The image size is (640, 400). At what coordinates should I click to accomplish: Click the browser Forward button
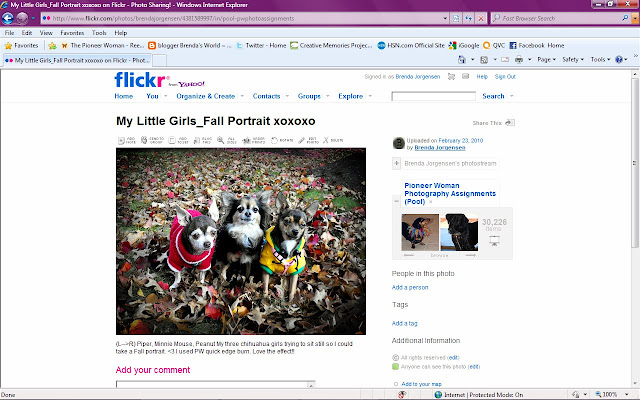coord(22,18)
